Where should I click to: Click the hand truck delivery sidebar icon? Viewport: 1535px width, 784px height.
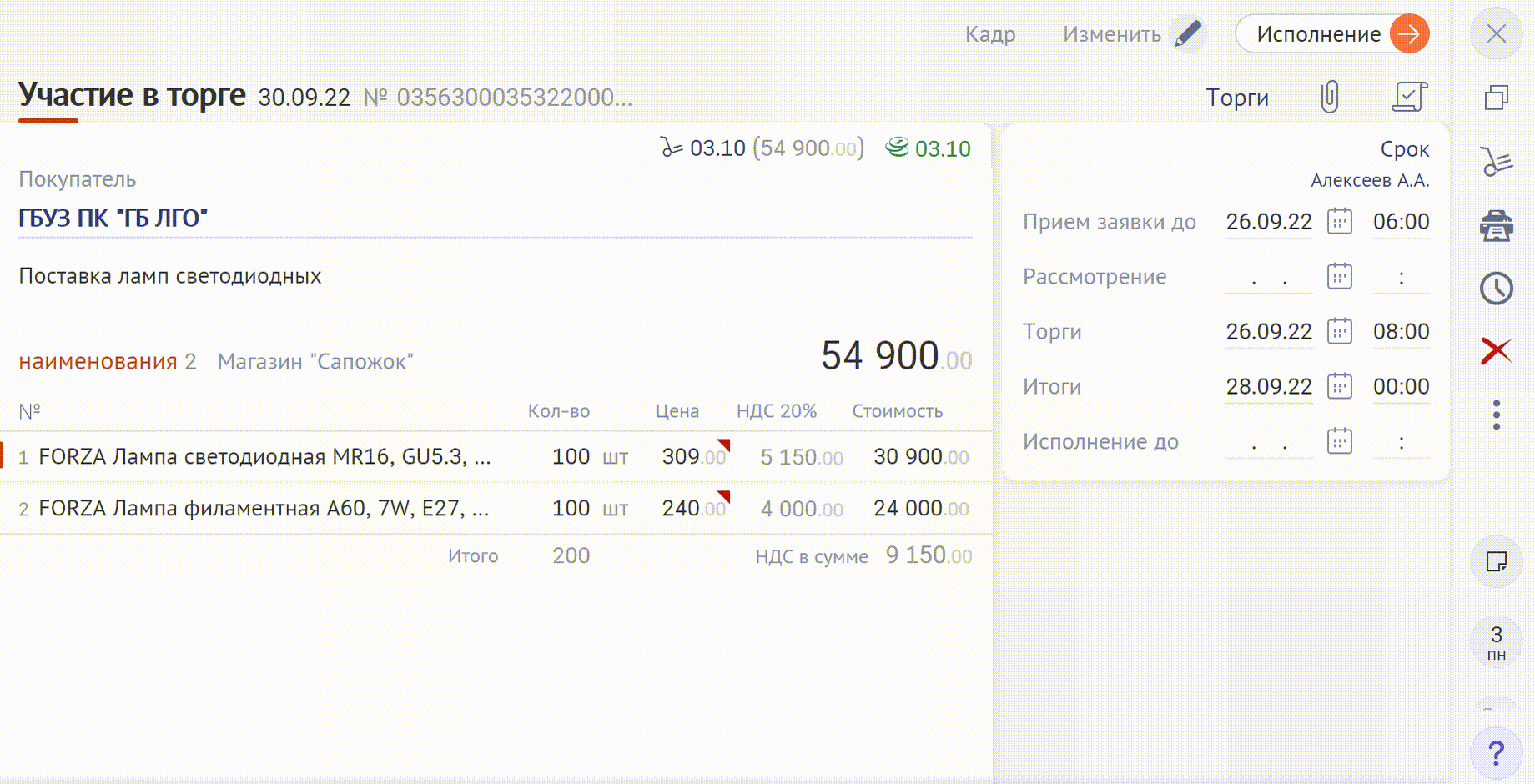(x=1496, y=162)
